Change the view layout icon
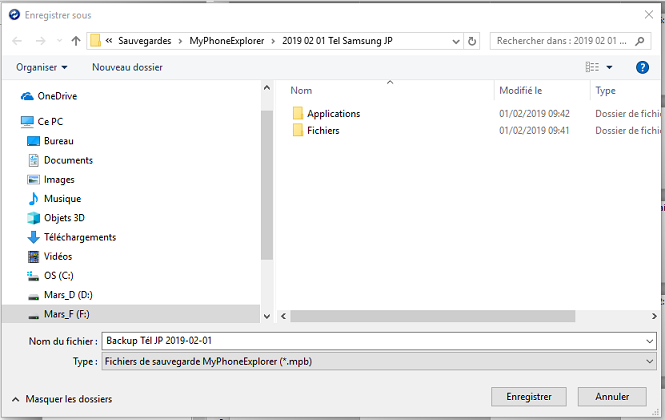Screen dimensions: 665x420 click(592, 67)
